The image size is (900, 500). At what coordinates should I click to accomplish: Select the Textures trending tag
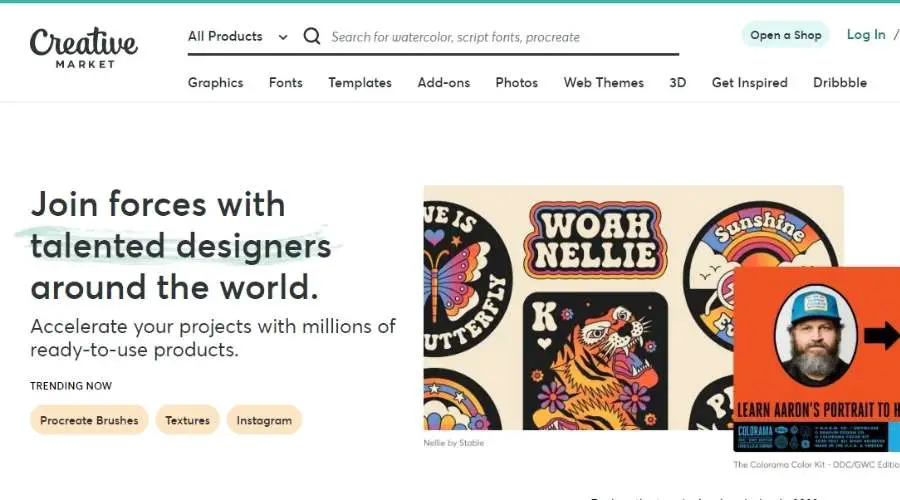(188, 420)
